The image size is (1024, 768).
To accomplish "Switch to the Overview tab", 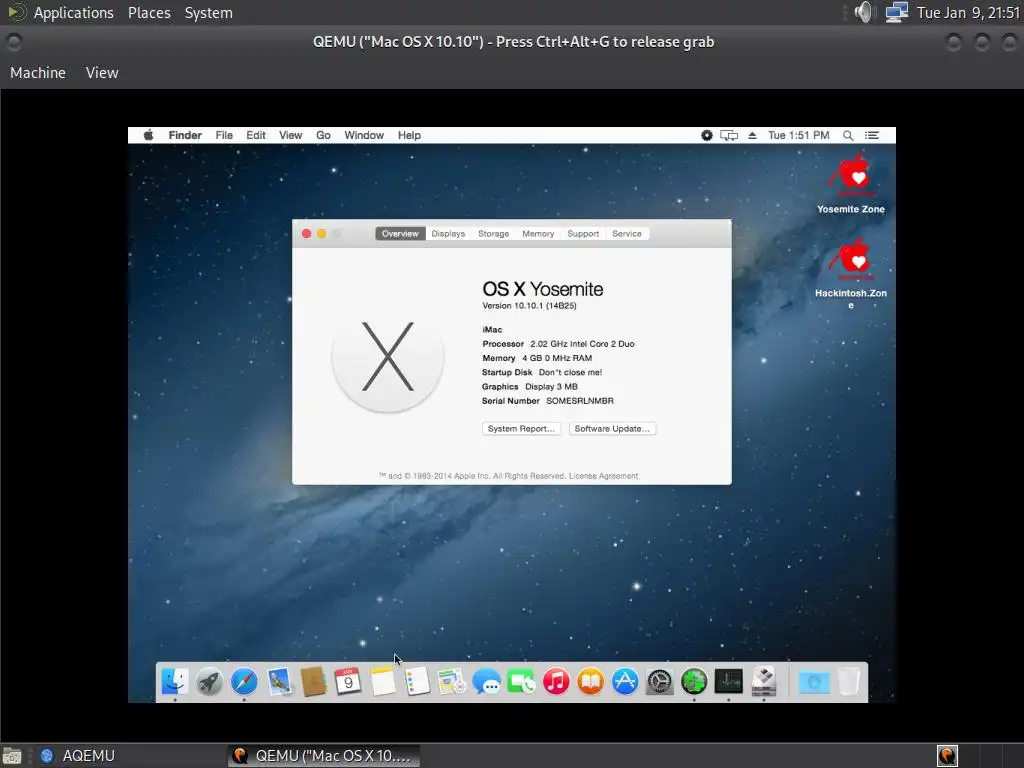I will (x=400, y=234).
